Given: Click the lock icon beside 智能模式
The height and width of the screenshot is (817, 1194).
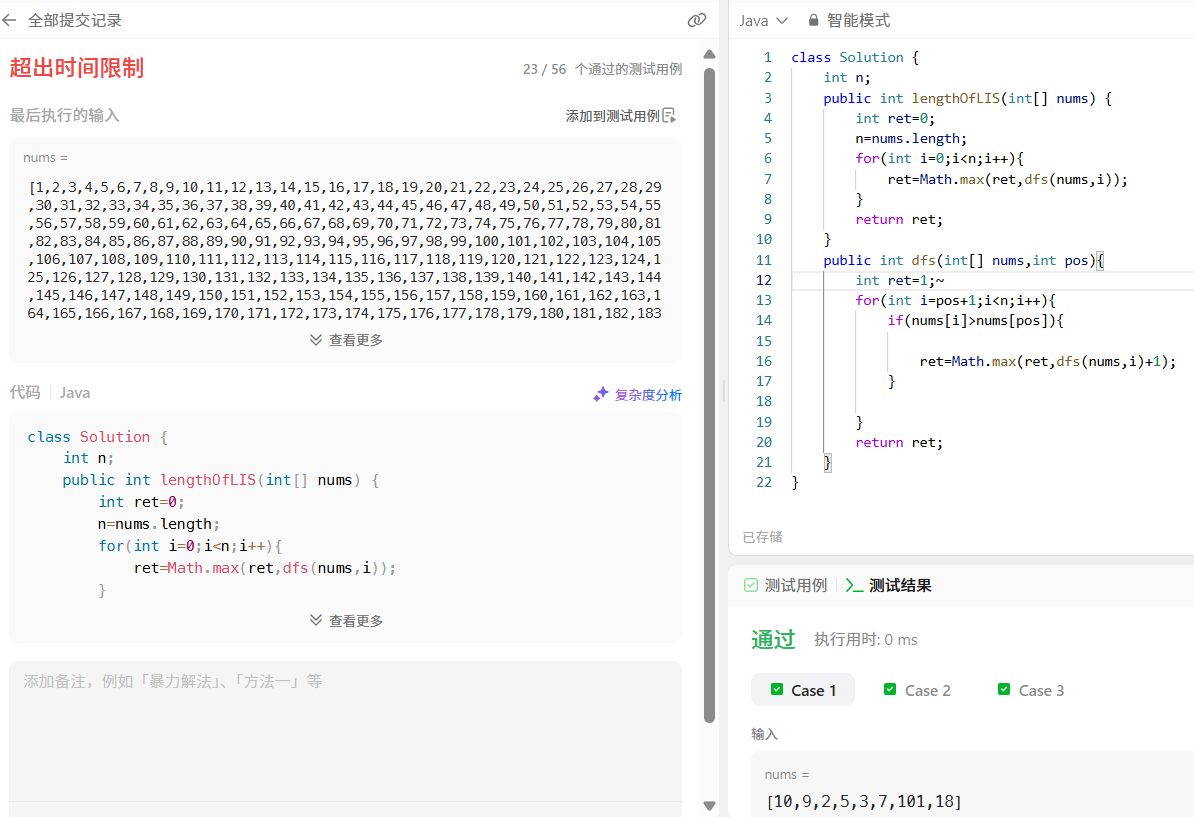Looking at the screenshot, I should [813, 21].
